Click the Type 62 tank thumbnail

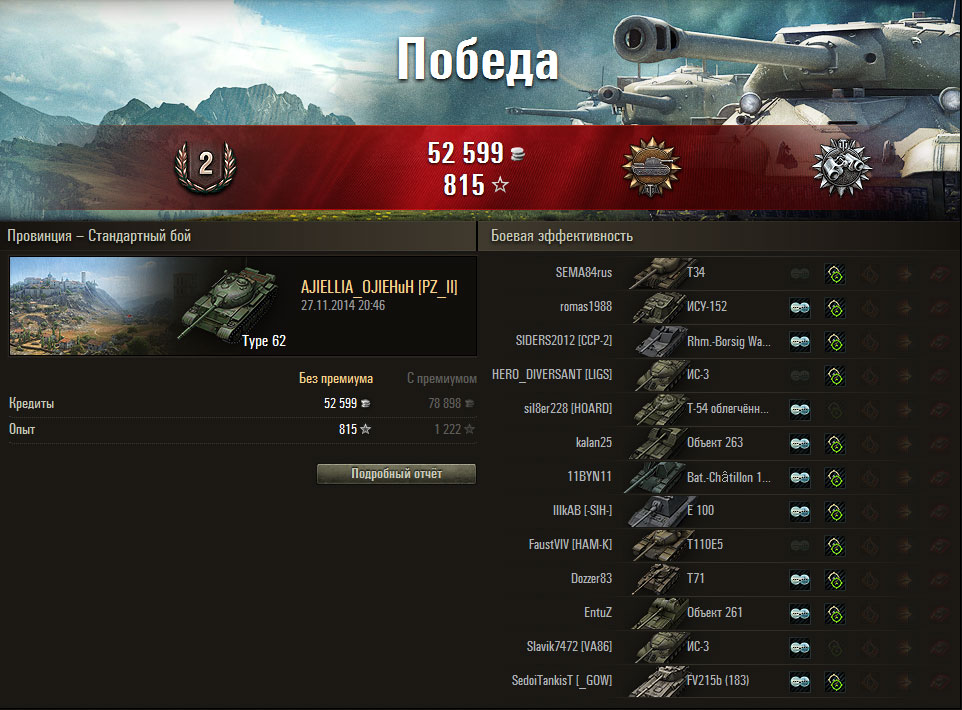click(x=230, y=304)
